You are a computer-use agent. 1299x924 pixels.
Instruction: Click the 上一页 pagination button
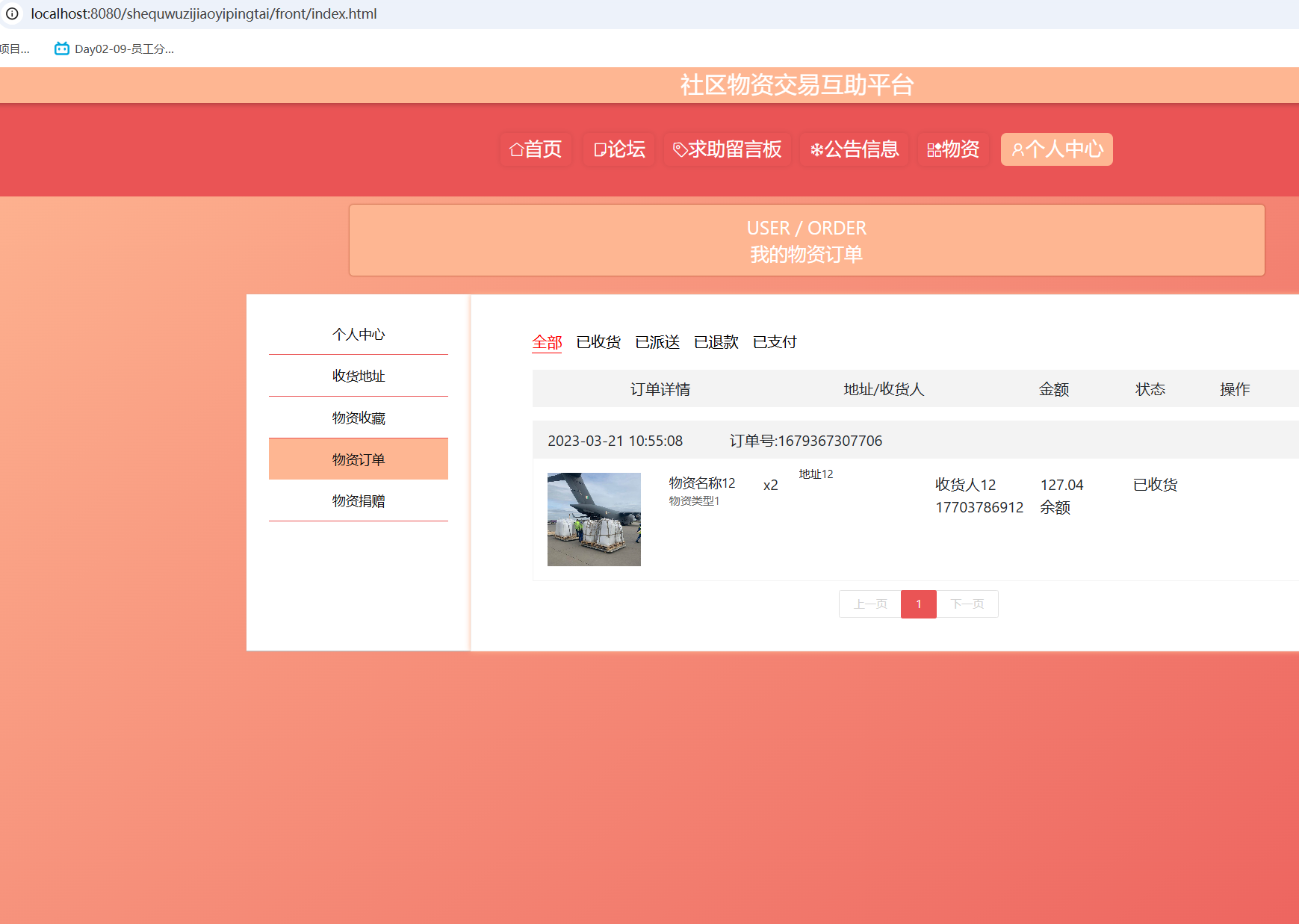(870, 604)
